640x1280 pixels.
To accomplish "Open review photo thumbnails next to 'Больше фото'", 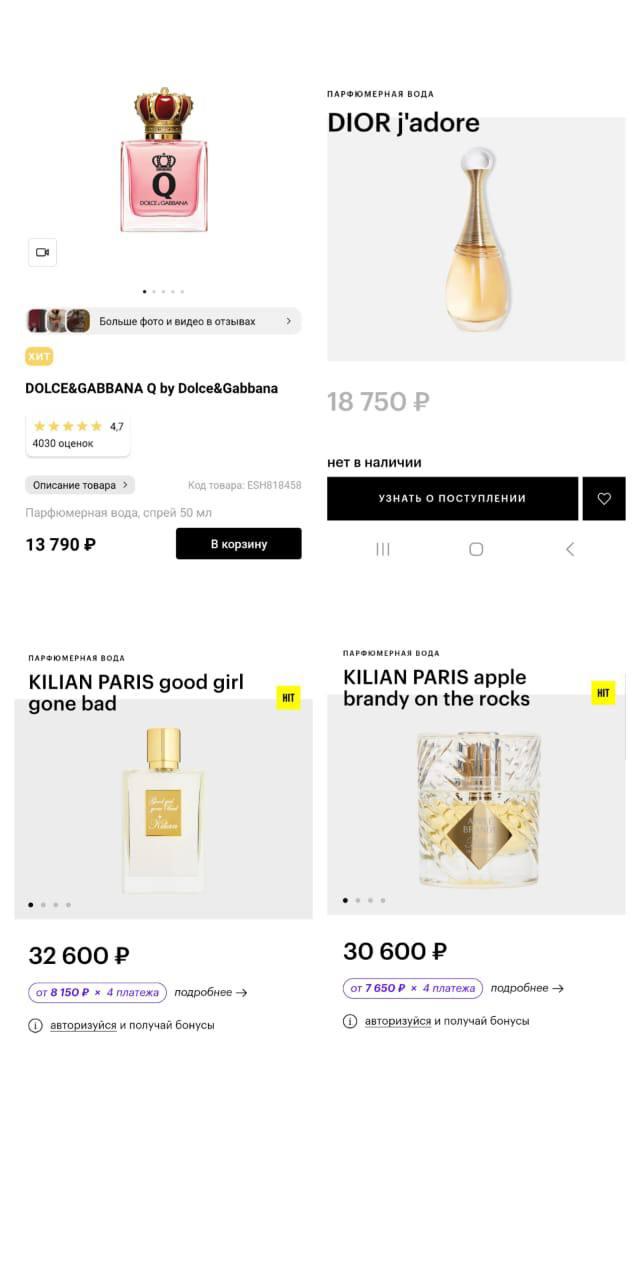I will tap(58, 321).
